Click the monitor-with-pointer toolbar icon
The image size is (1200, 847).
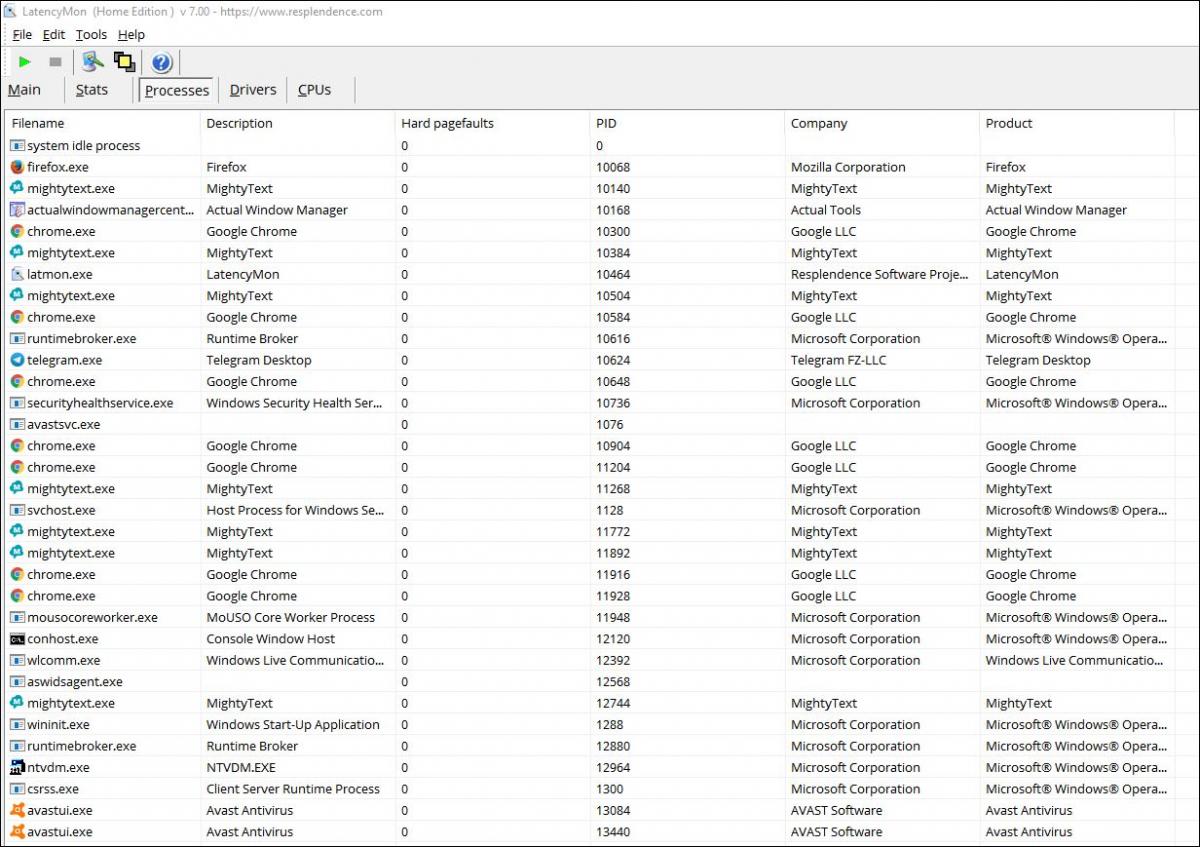[93, 62]
